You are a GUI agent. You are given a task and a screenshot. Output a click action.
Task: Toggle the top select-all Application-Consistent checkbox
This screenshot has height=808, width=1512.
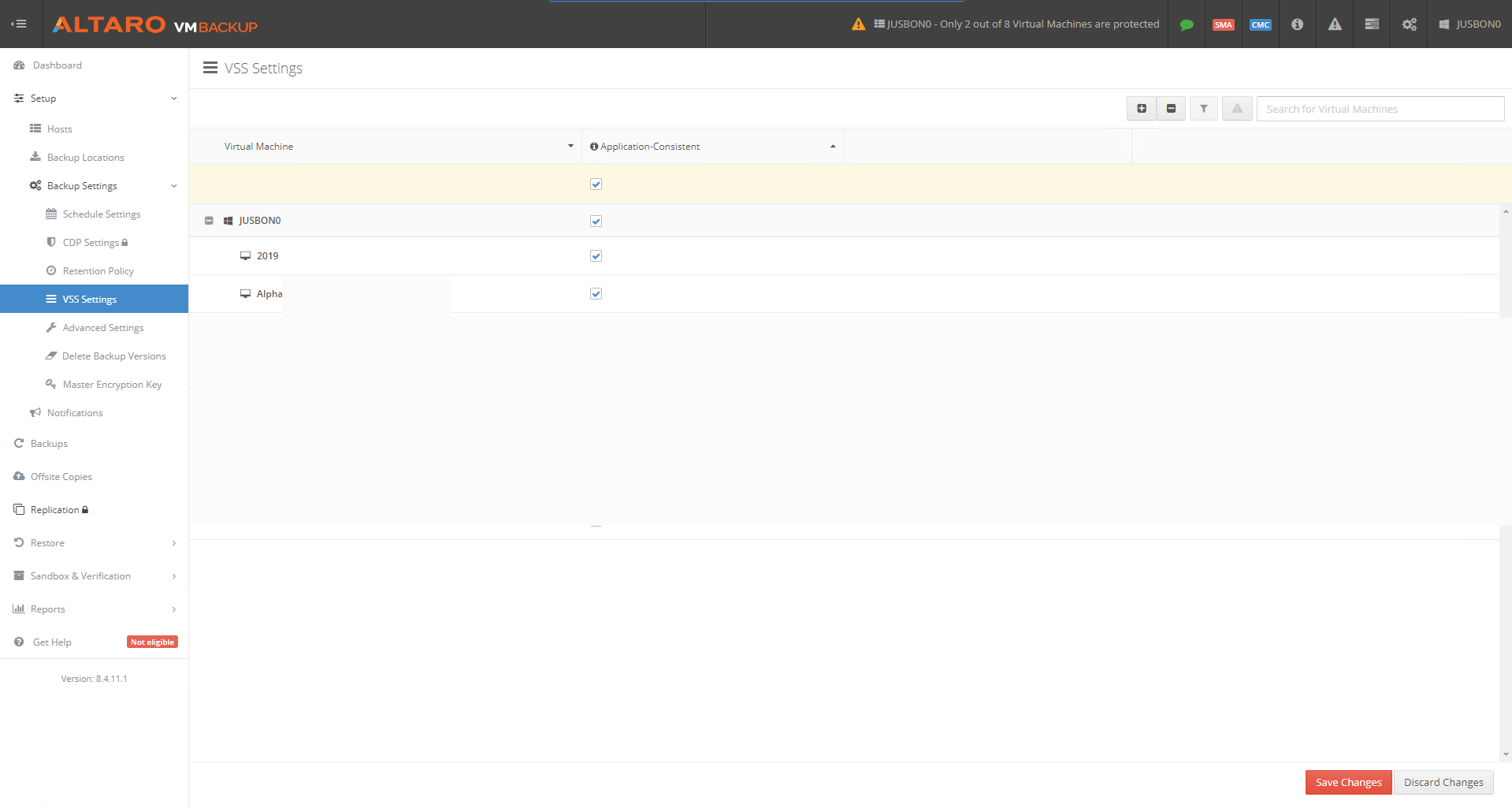(596, 184)
